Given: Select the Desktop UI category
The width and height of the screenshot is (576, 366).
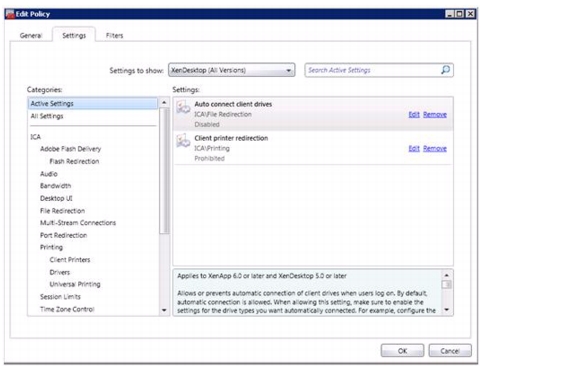Looking at the screenshot, I should (56, 198).
